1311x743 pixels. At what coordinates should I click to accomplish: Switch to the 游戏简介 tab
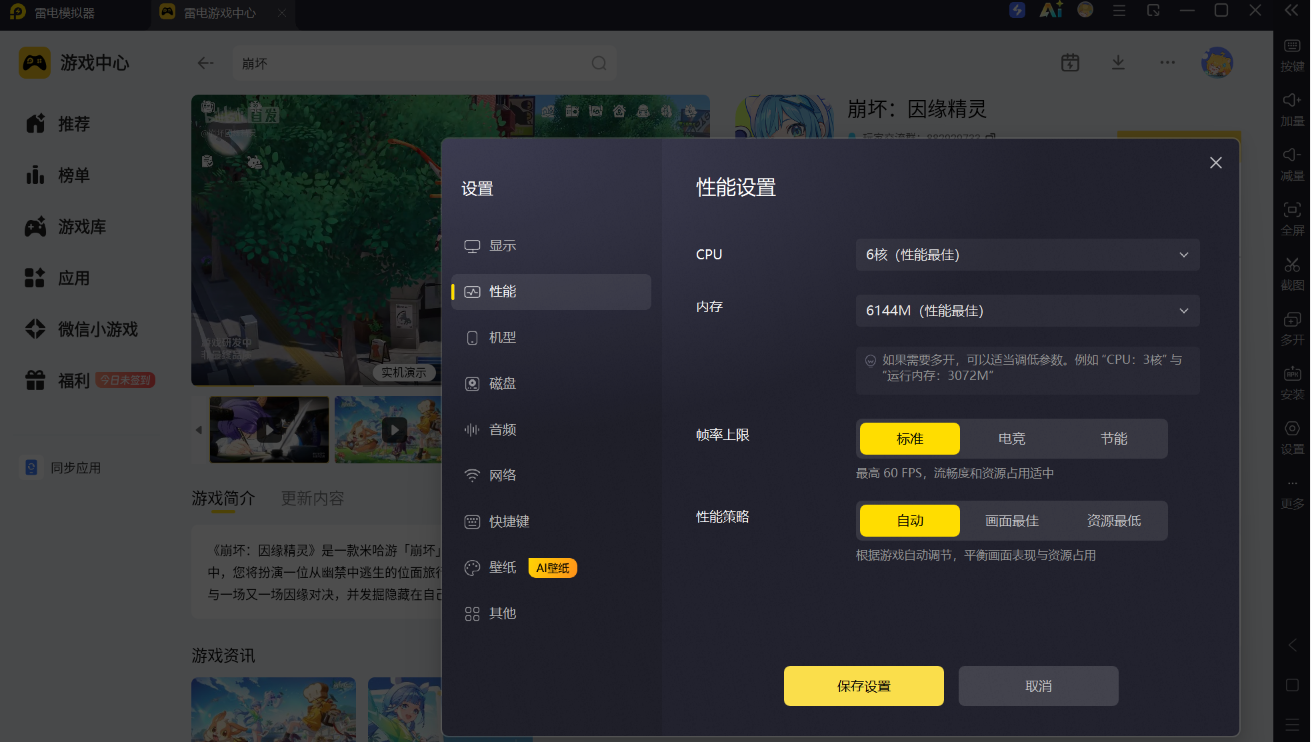(x=223, y=498)
